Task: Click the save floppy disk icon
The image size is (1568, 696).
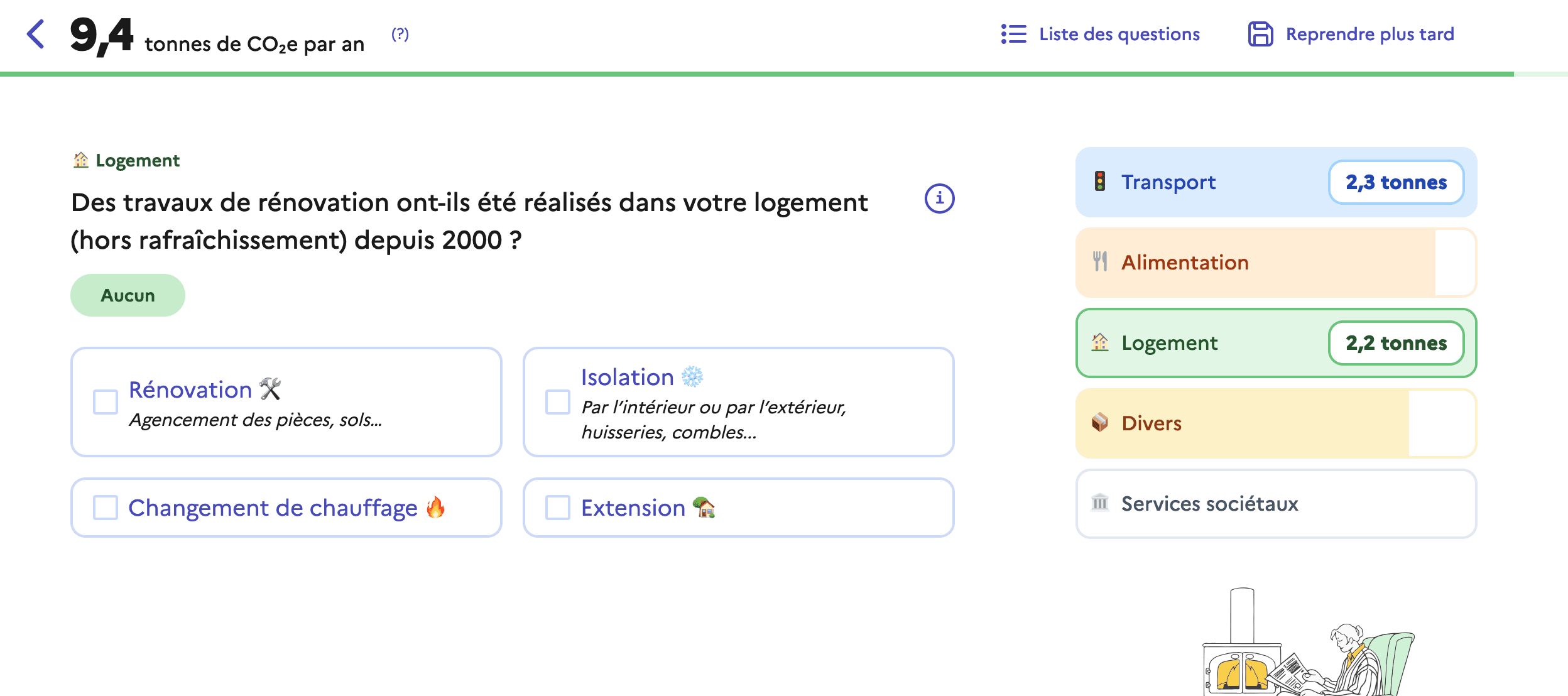Action: 1260,34
